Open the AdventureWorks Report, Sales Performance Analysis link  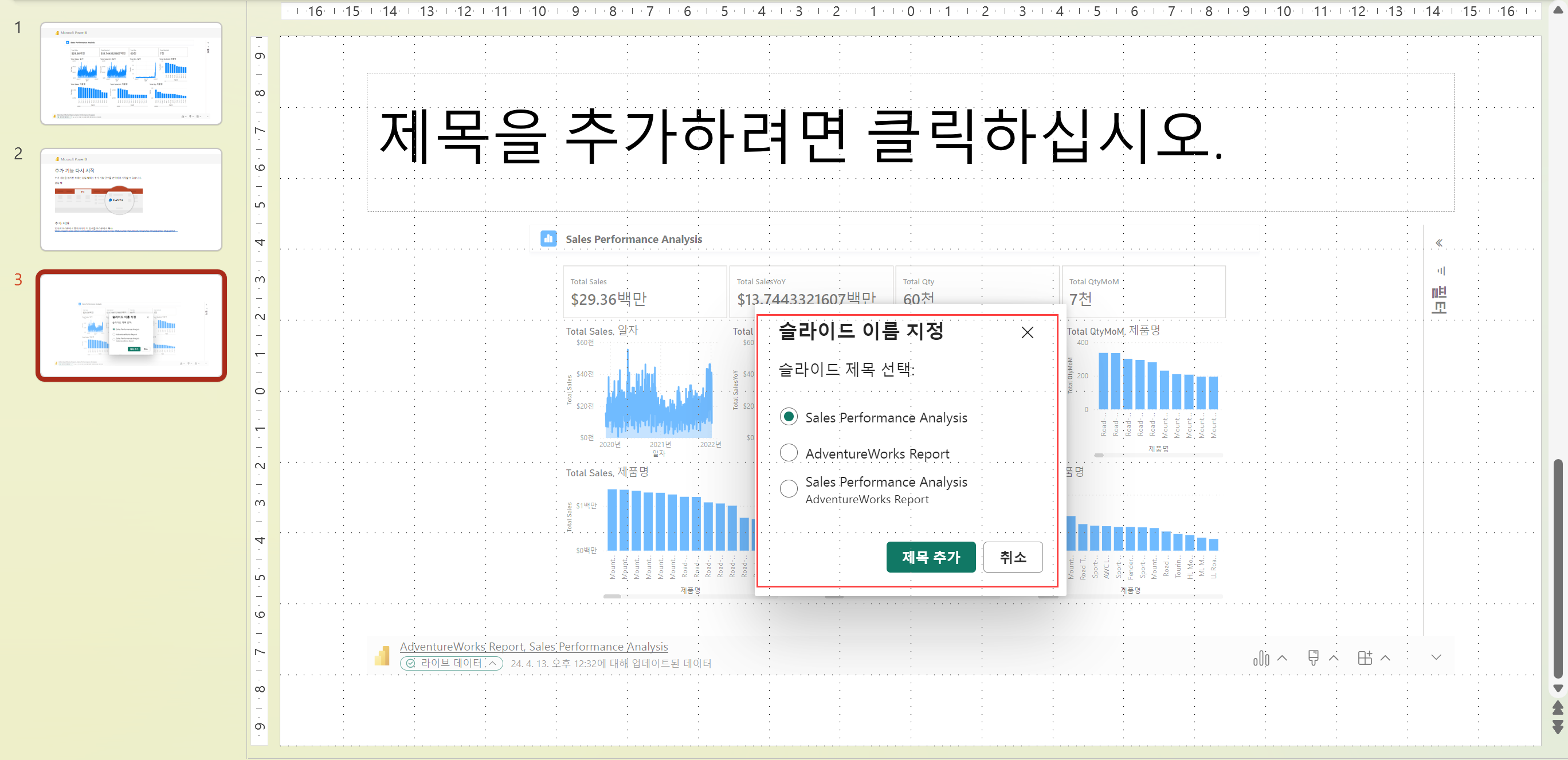pyautogui.click(x=533, y=647)
